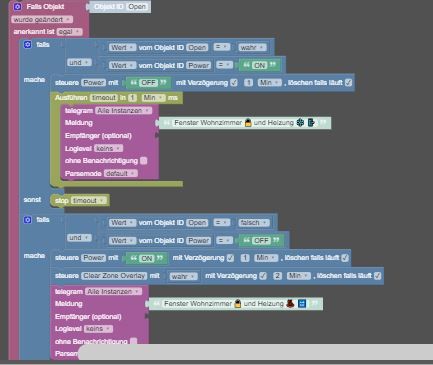The width and height of the screenshot is (433, 365).
Task: Open gear icon of second falls block
Action: 27,220
